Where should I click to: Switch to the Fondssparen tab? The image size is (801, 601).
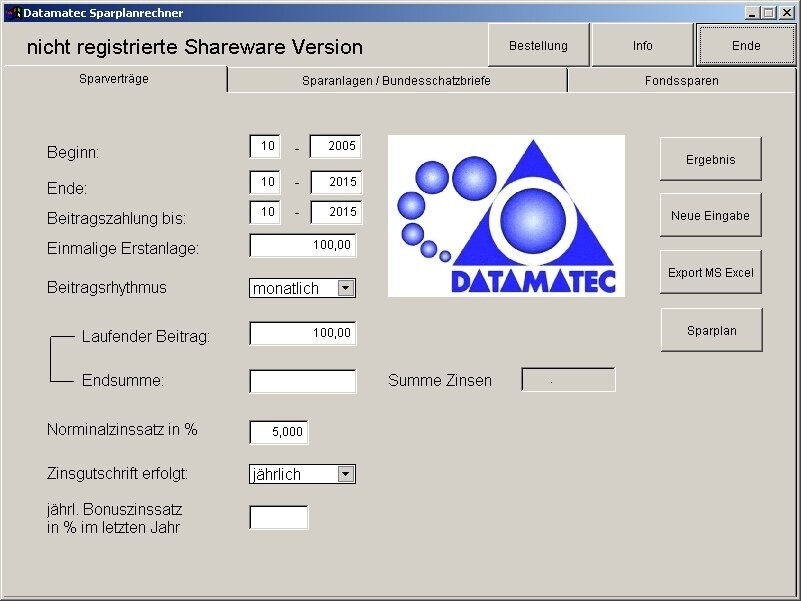coord(681,81)
